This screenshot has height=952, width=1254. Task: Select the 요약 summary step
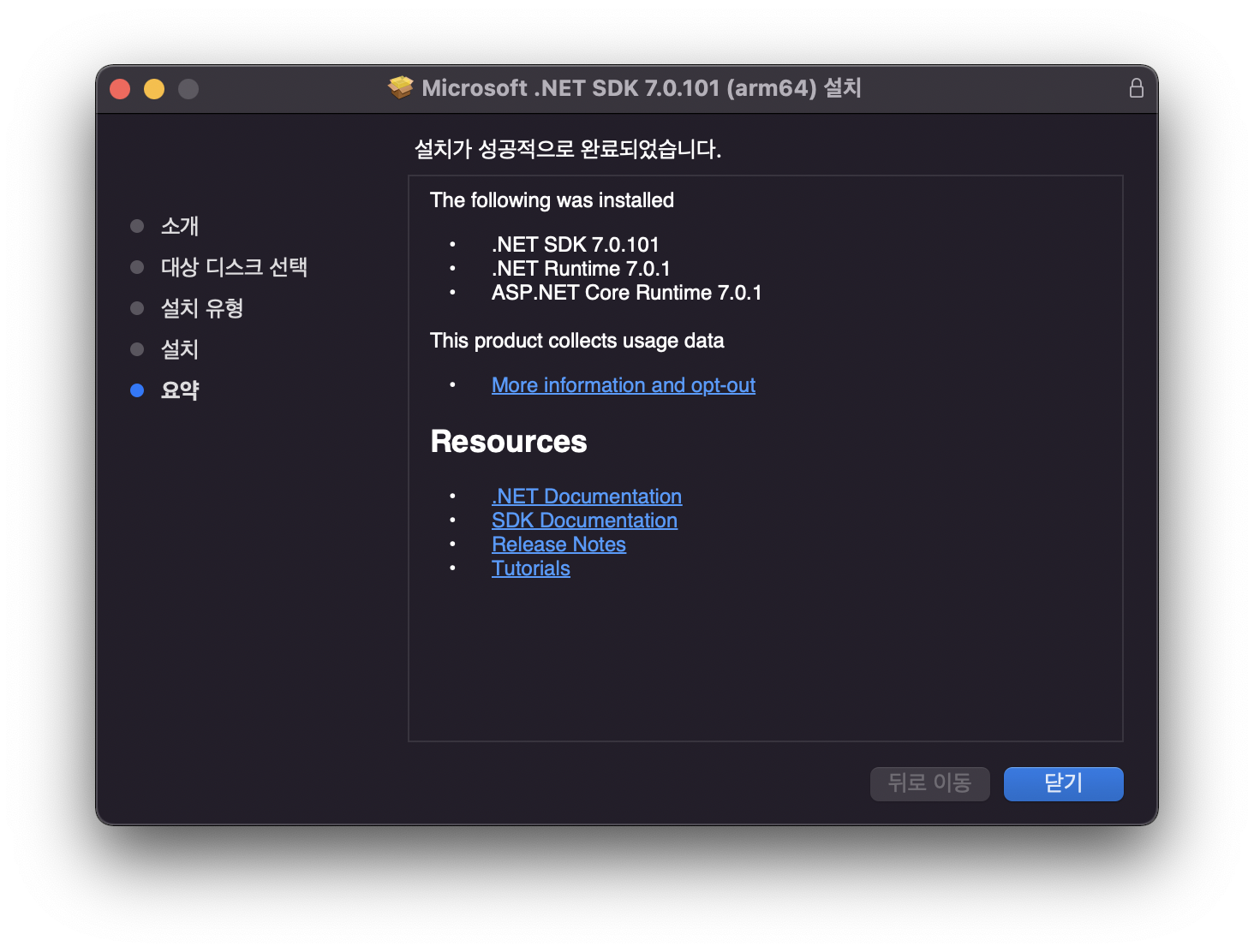[180, 390]
